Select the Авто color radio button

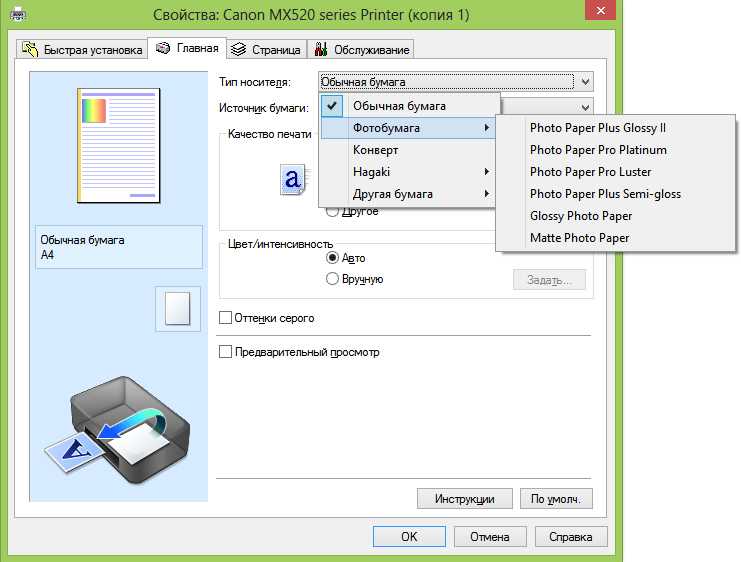point(332,258)
